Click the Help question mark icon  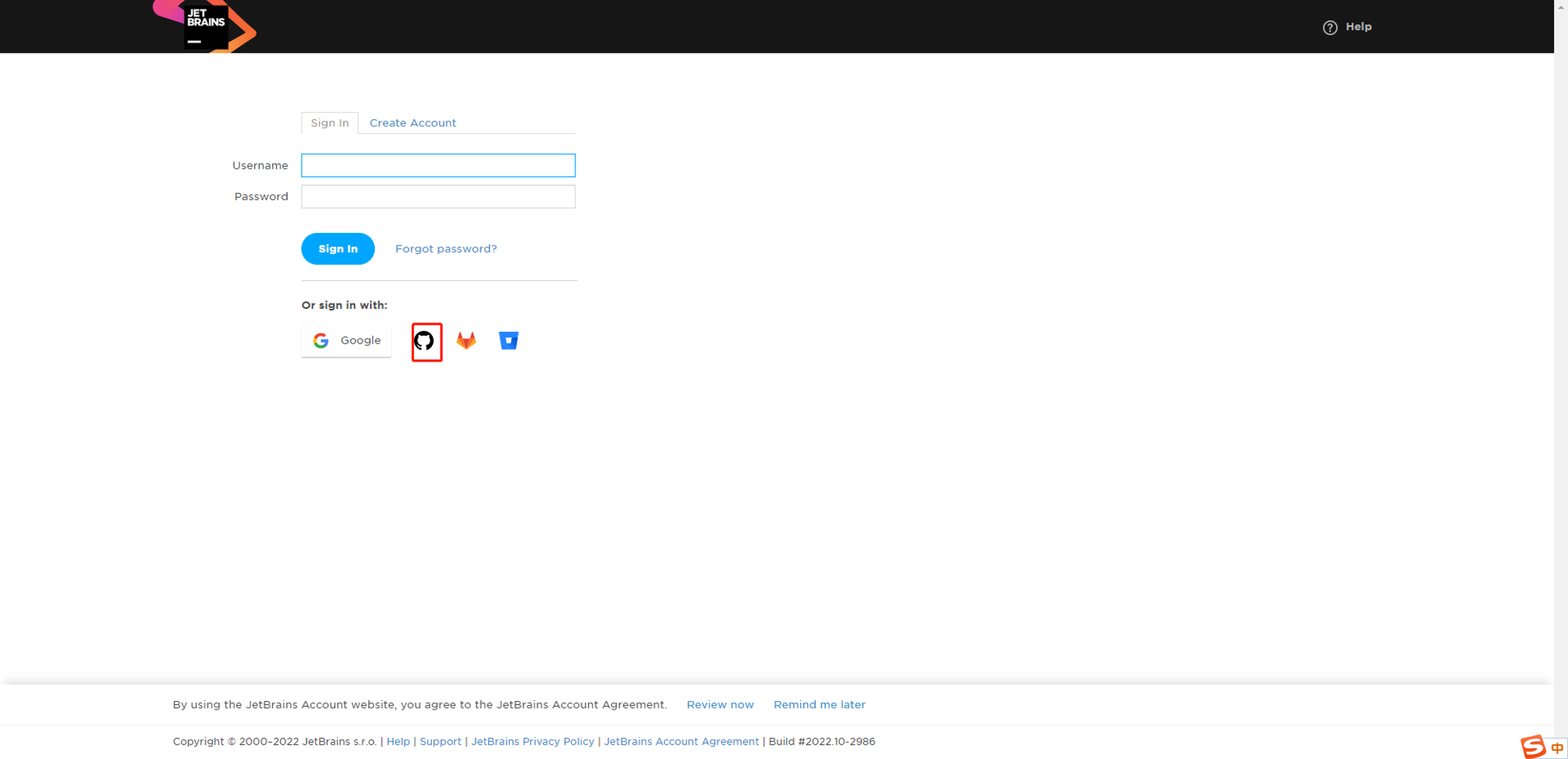[1330, 27]
